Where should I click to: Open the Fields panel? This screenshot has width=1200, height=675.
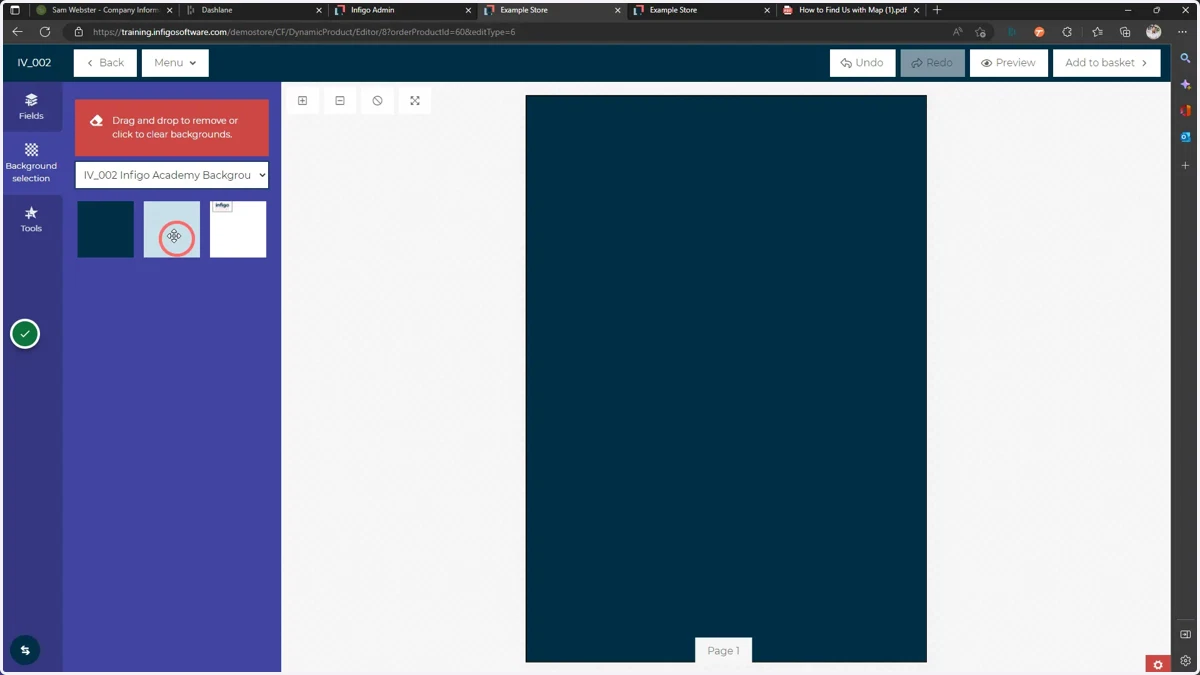click(x=31, y=107)
